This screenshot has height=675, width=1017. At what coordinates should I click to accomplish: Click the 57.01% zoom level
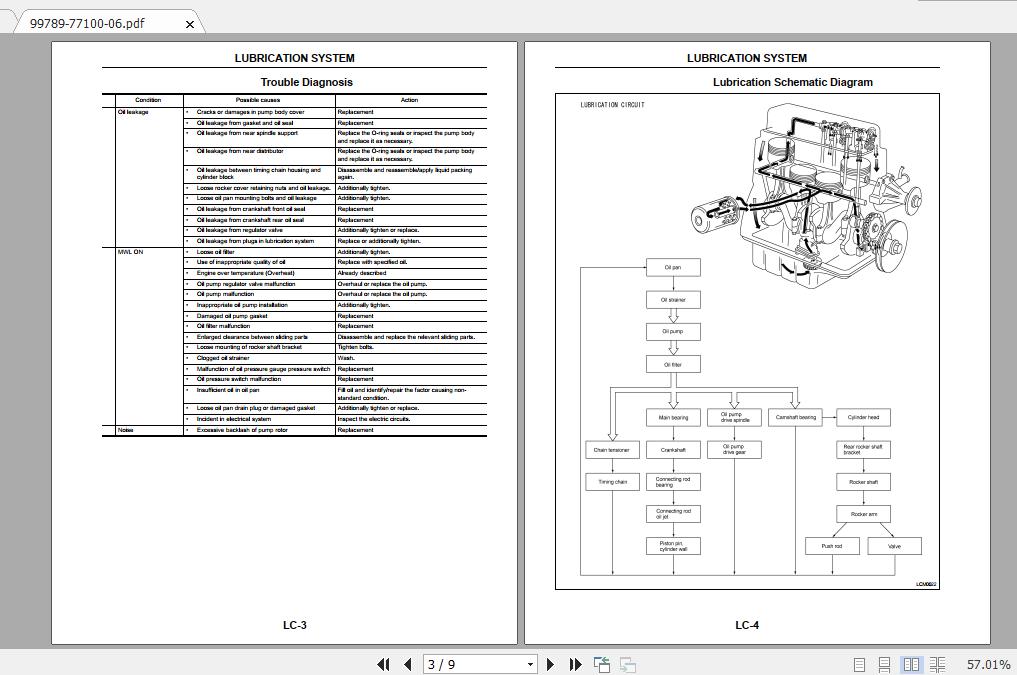pyautogui.click(x=988, y=665)
